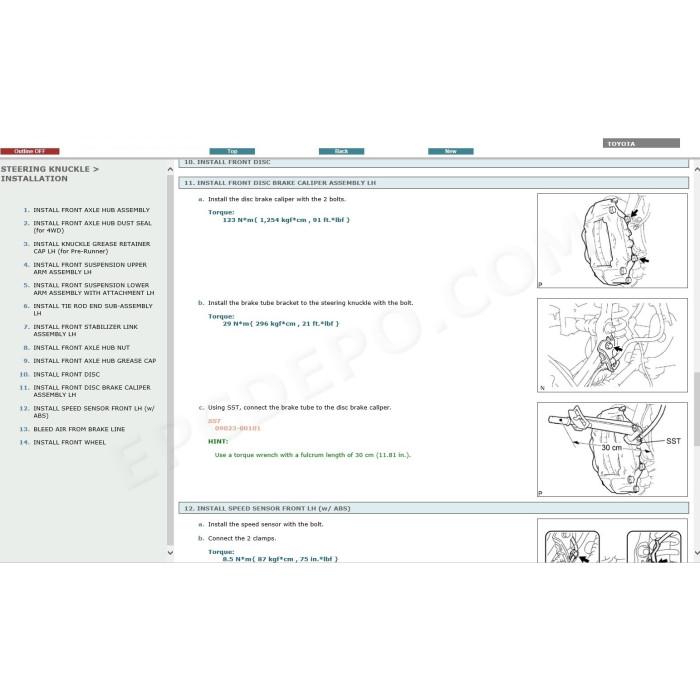
Task: Click the main content scroll up arrow
Action: tap(696, 170)
